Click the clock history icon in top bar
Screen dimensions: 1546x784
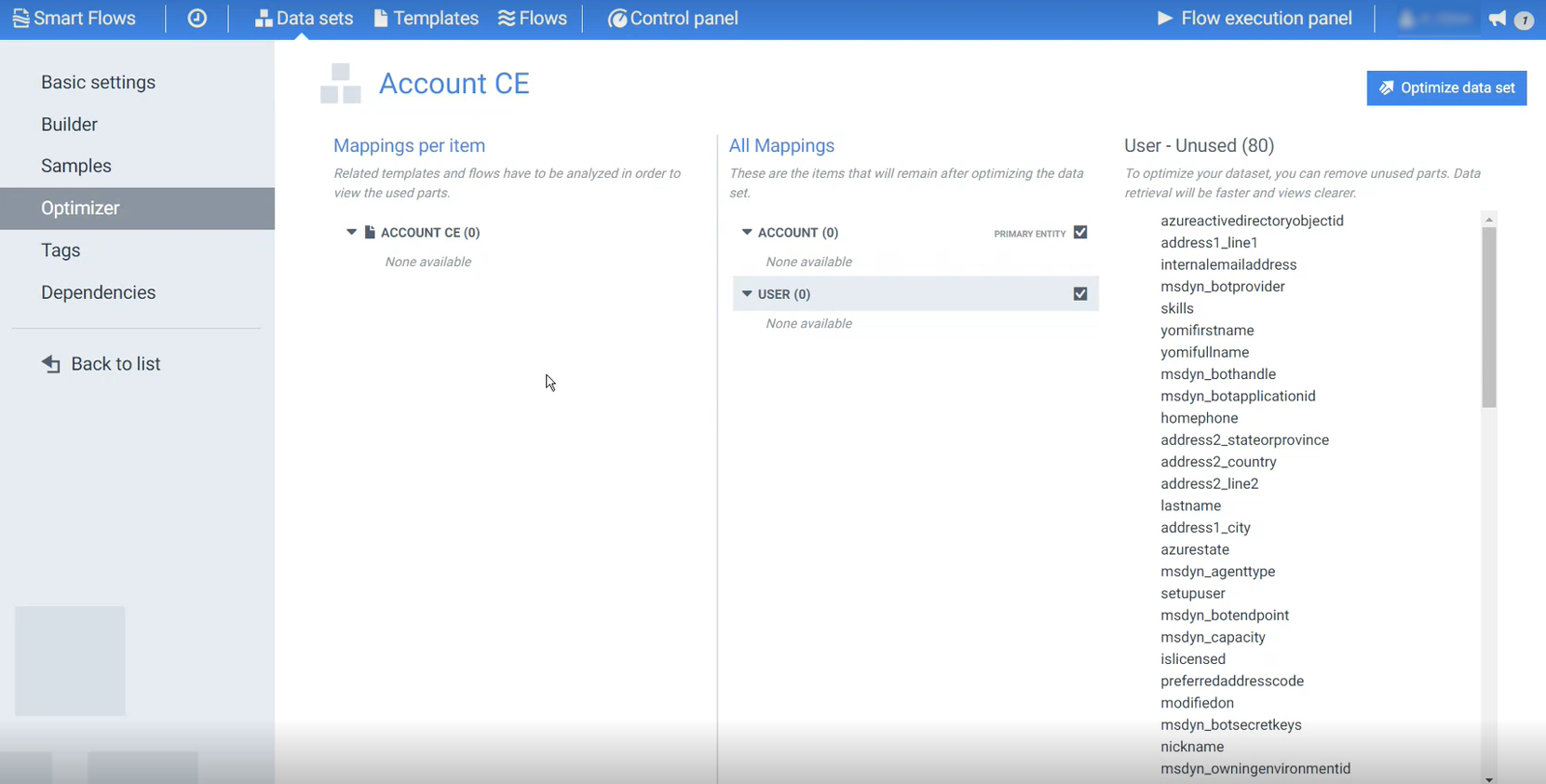point(197,19)
